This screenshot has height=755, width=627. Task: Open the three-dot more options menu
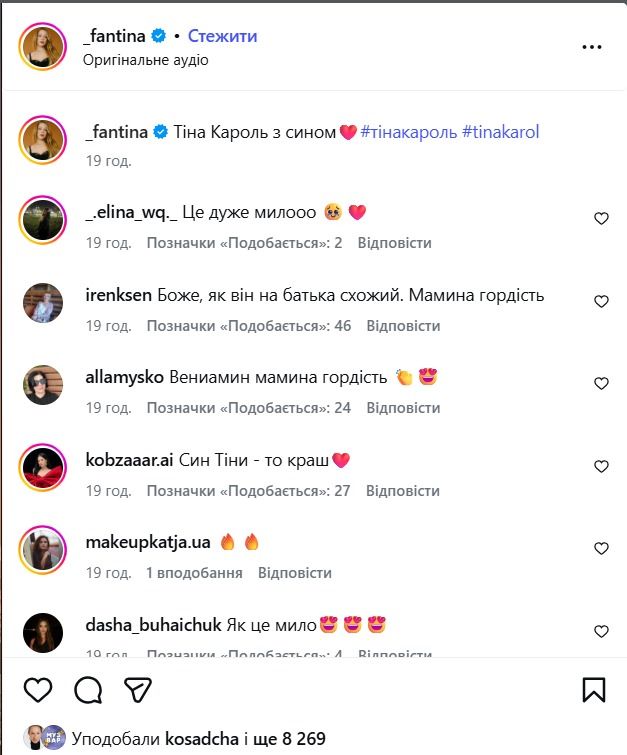point(592,46)
